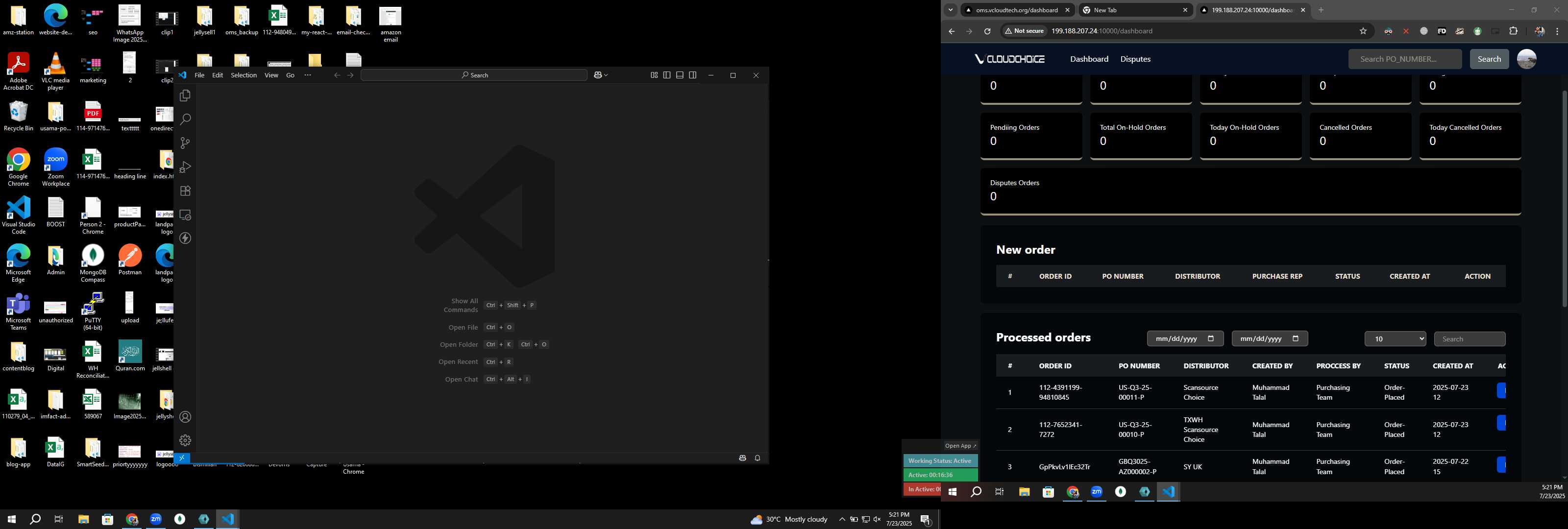Open Remote Explorer in VS Code activity bar
This screenshot has width=1568, height=529.
pos(185,215)
